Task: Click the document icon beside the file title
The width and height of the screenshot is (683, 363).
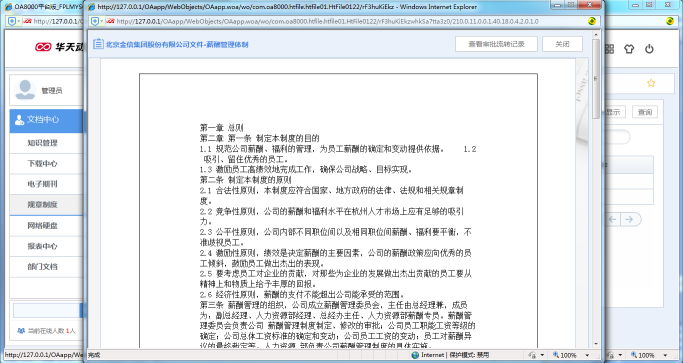Action: tap(98, 44)
